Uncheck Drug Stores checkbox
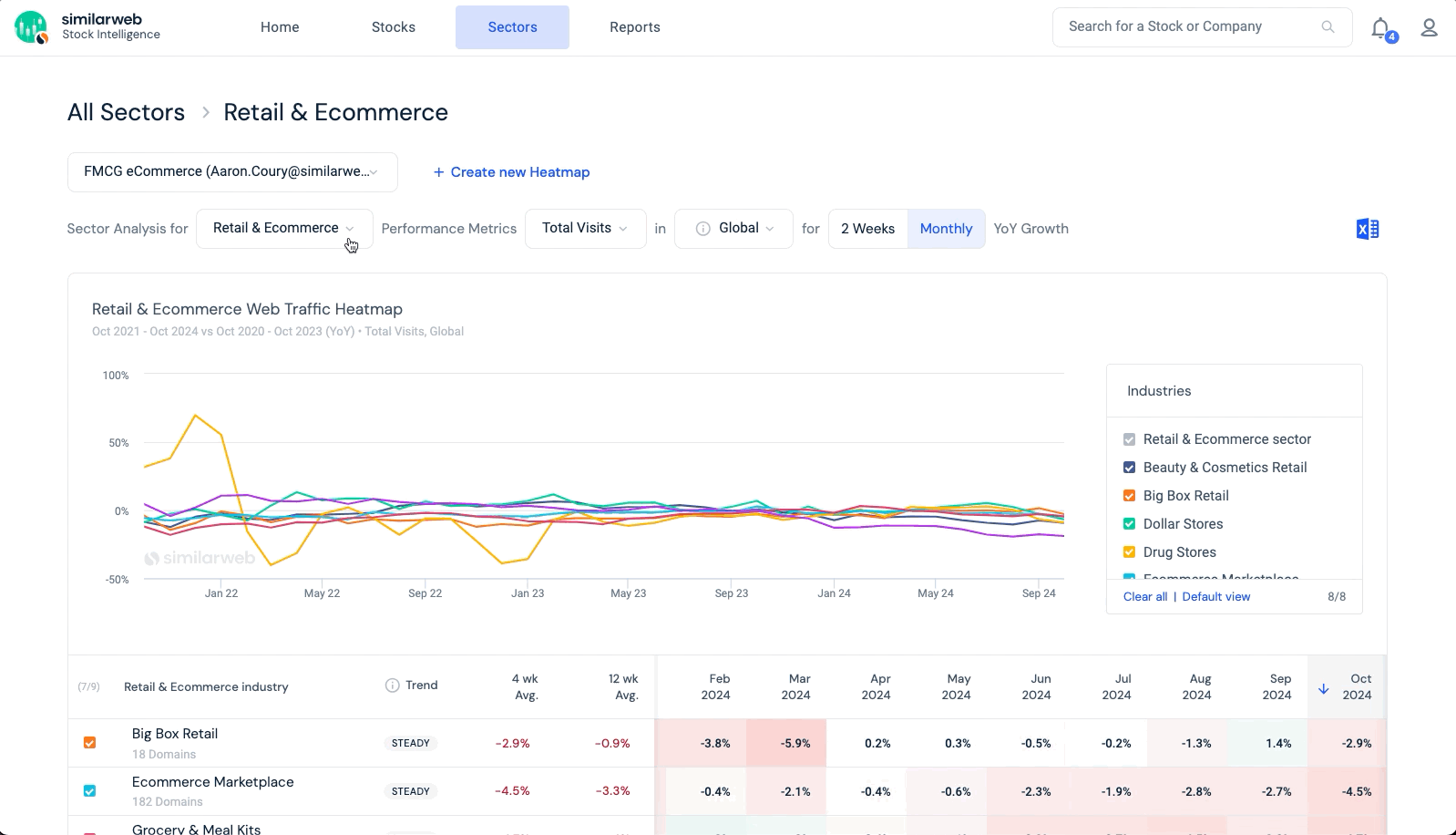This screenshot has height=835, width=1456. (1129, 552)
